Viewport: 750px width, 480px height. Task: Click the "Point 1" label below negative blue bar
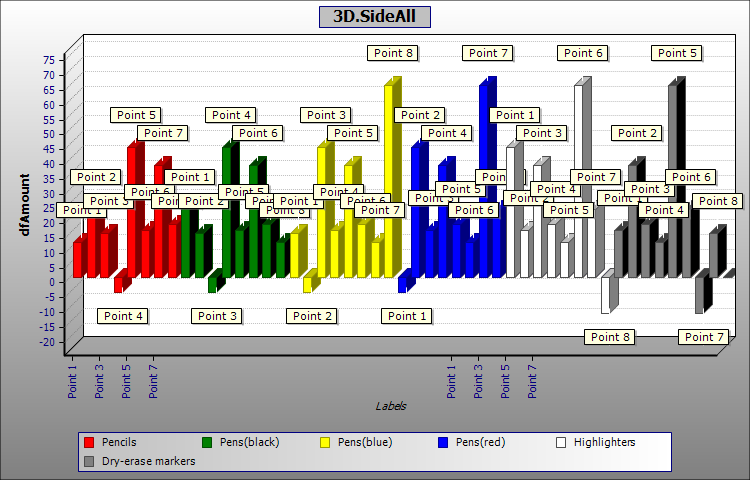coord(407,316)
